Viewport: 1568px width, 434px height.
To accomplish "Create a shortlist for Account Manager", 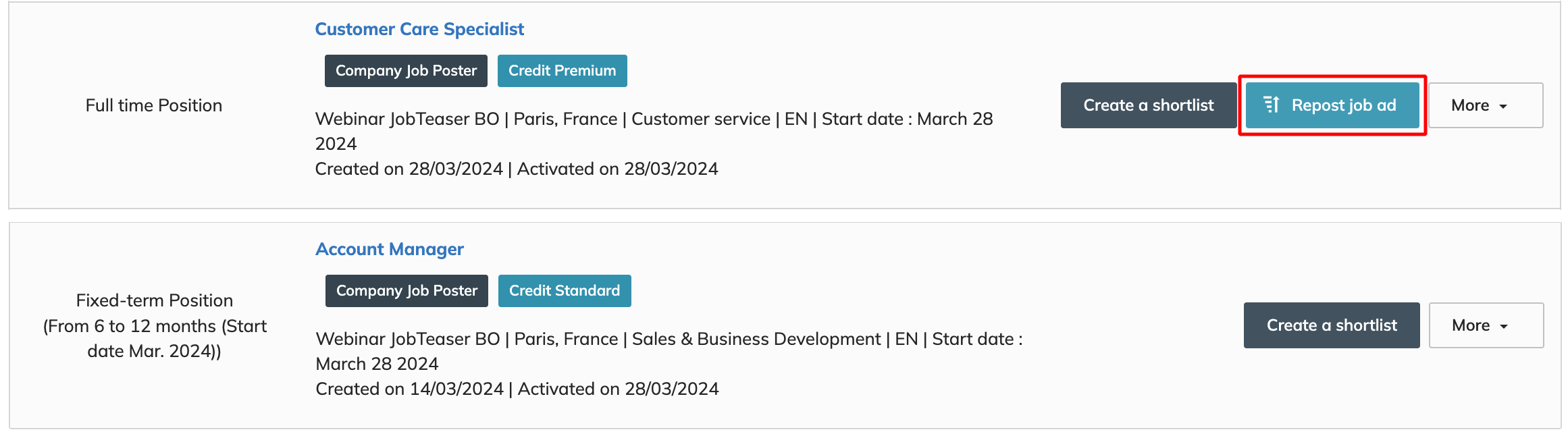I will click(1331, 325).
